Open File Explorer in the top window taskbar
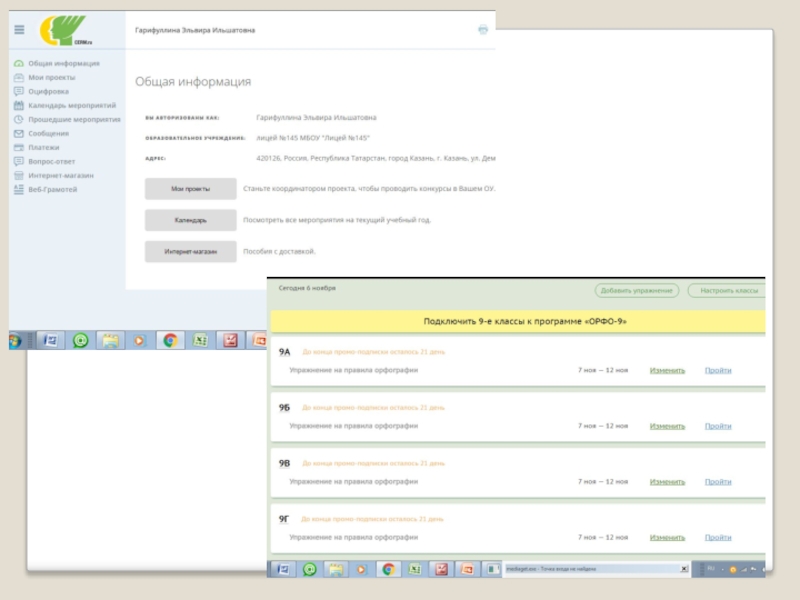Viewport: 800px width, 600px height. (x=110, y=340)
